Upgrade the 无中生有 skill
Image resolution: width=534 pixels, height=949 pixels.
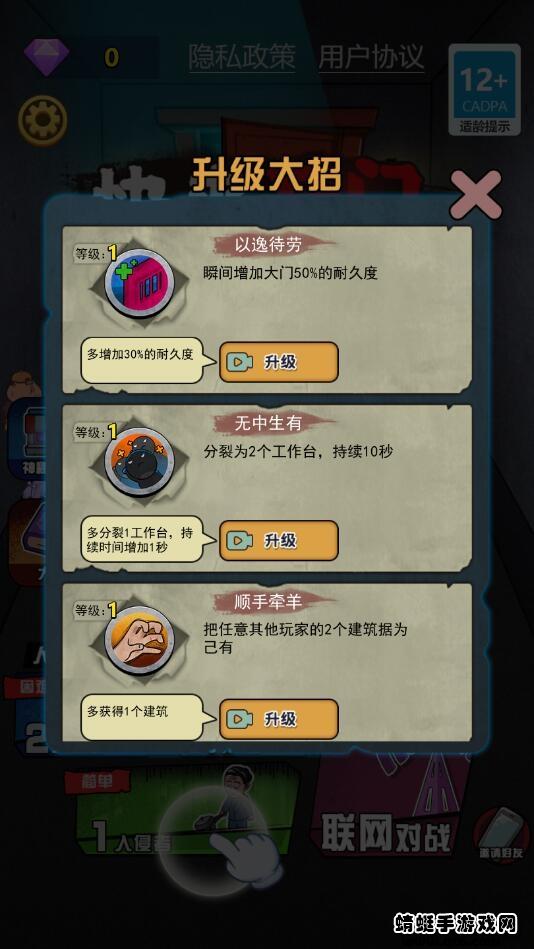tap(279, 540)
